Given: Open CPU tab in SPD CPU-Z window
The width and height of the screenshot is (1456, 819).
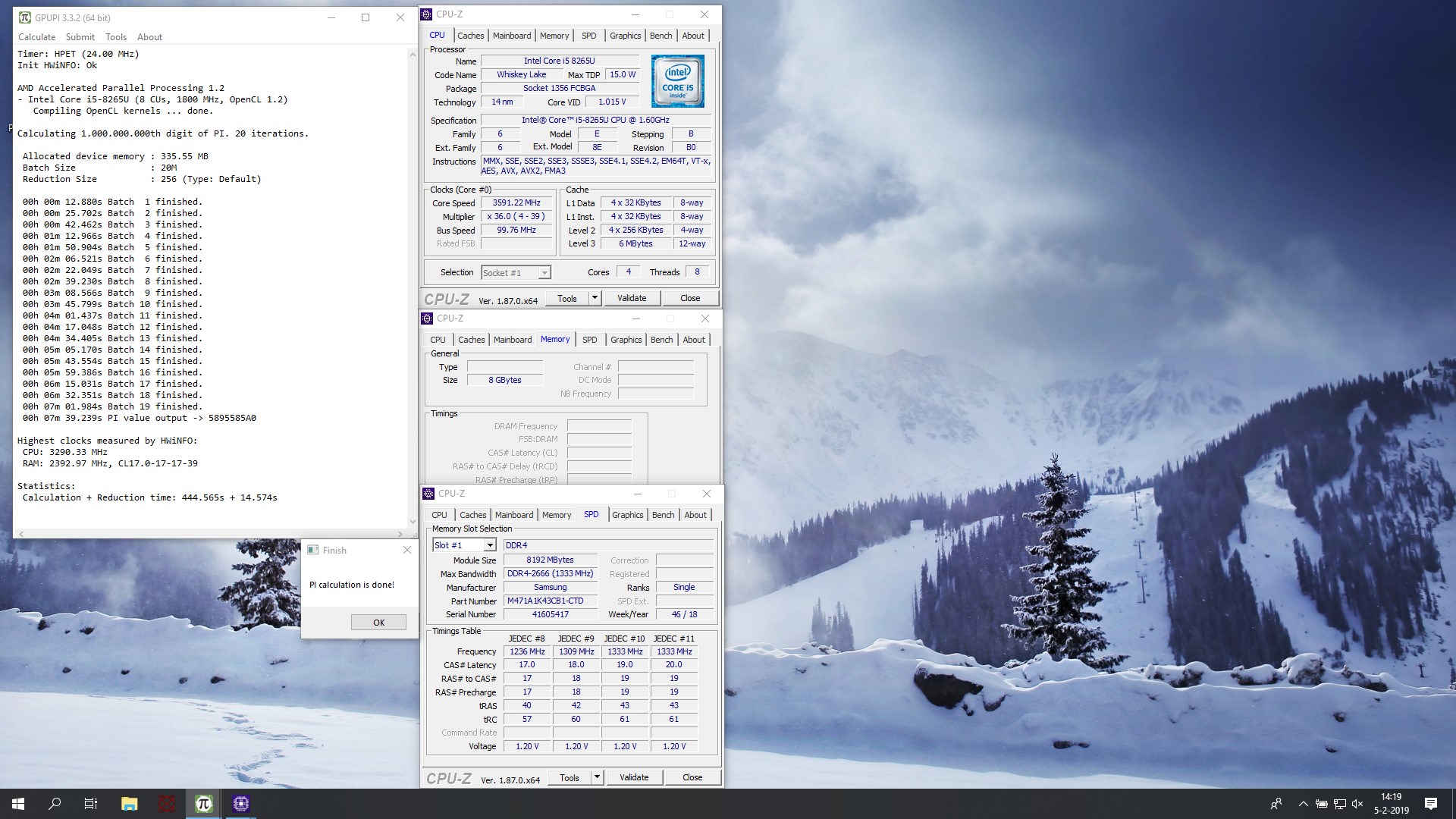Looking at the screenshot, I should coord(439,515).
